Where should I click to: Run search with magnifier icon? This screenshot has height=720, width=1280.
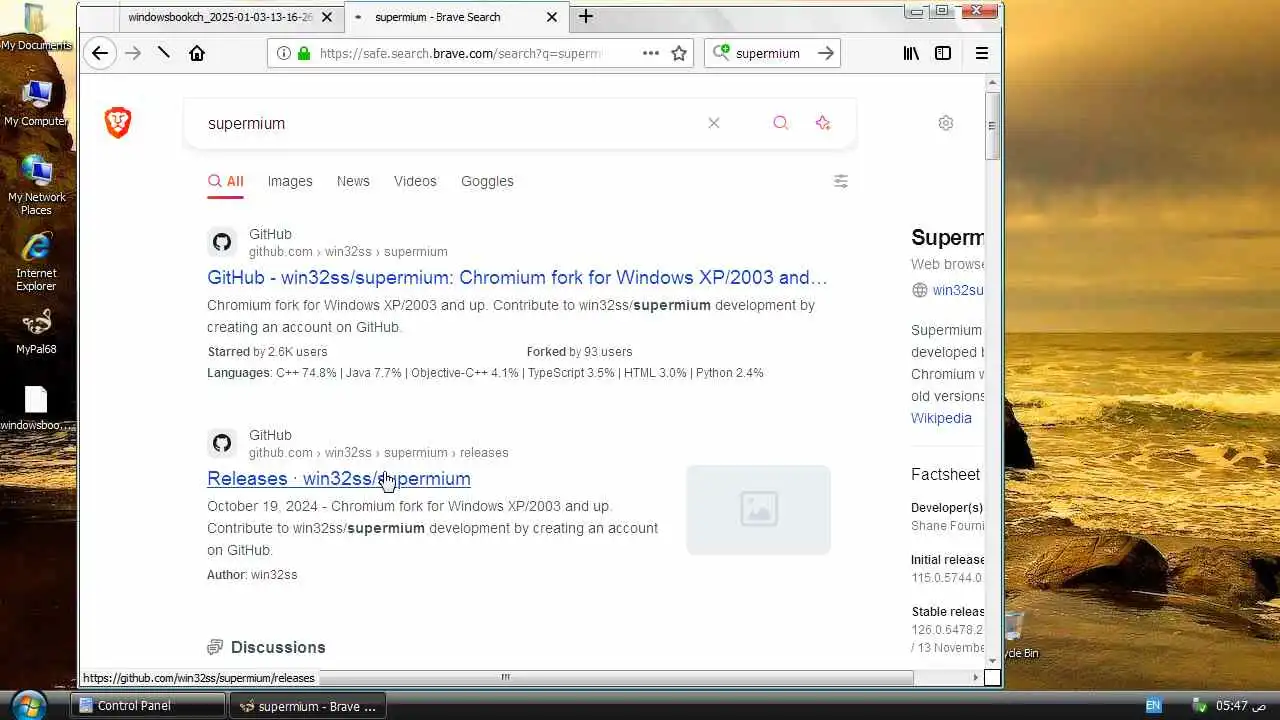coord(781,123)
